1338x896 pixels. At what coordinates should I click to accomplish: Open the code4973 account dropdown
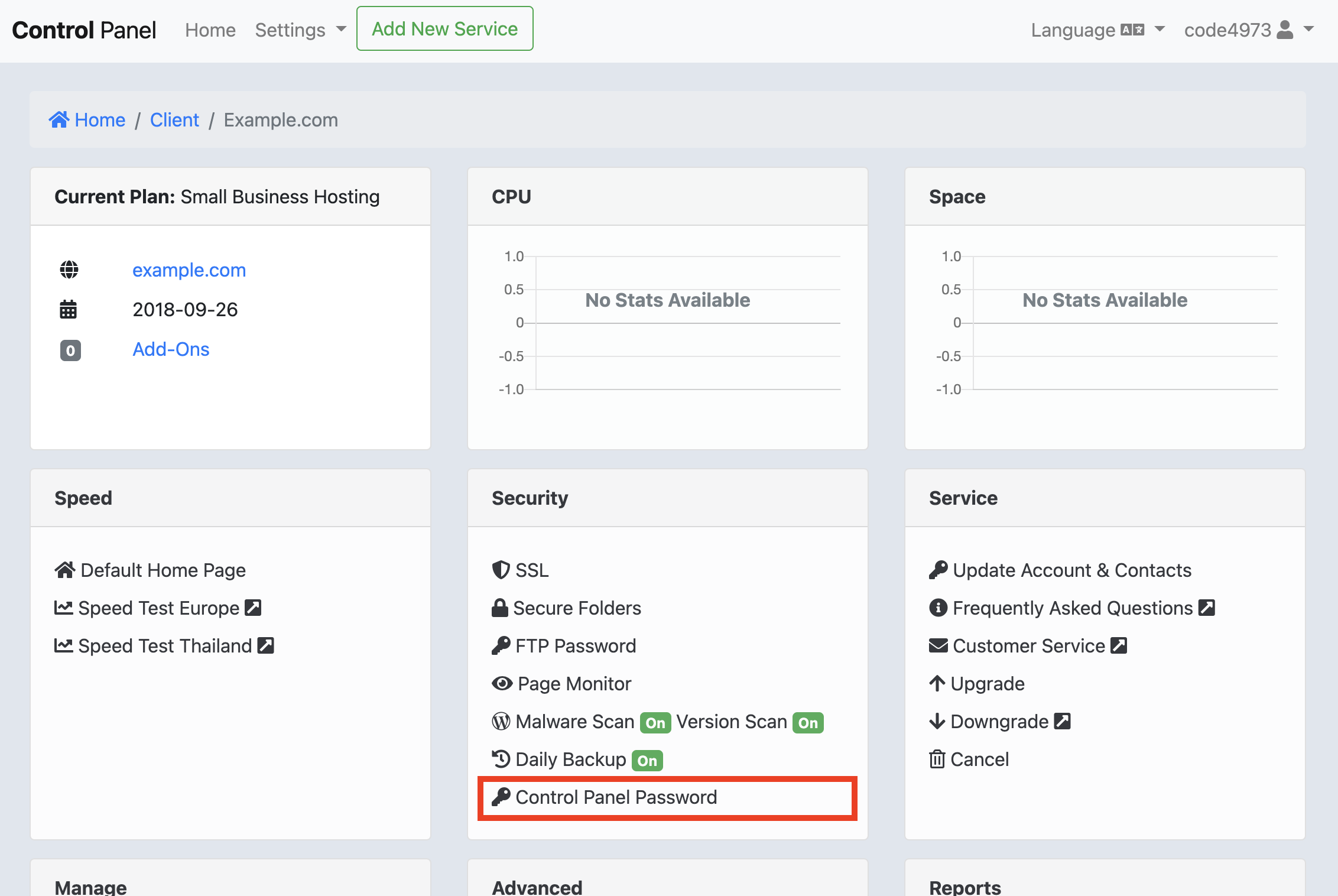(x=1249, y=30)
